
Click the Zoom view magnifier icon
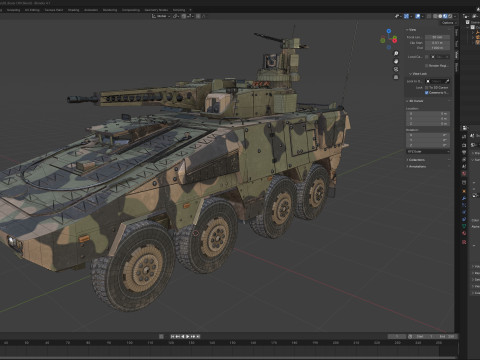click(396, 53)
